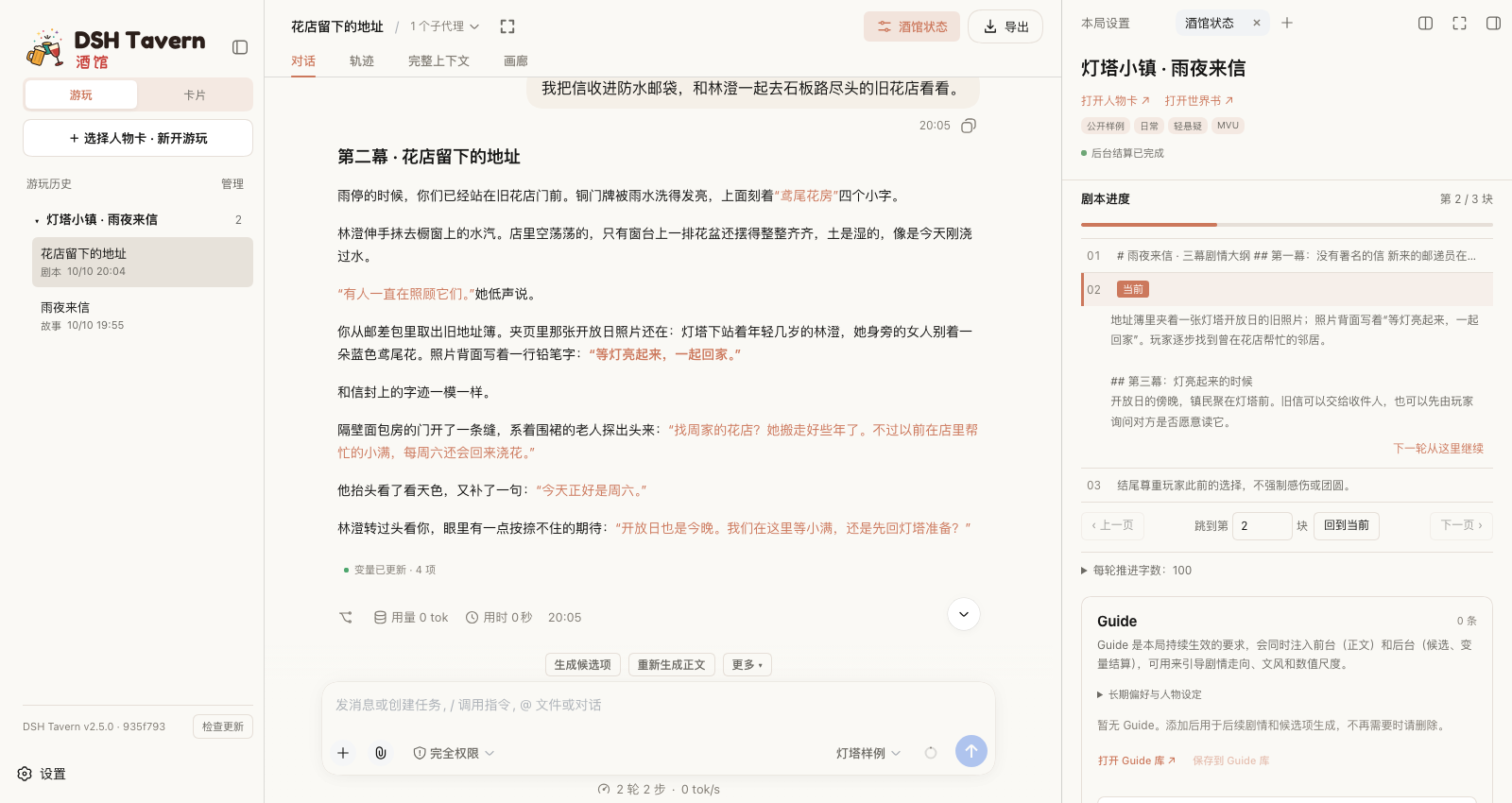
Task: Click the paperclip icon in composer
Action: [x=381, y=753]
